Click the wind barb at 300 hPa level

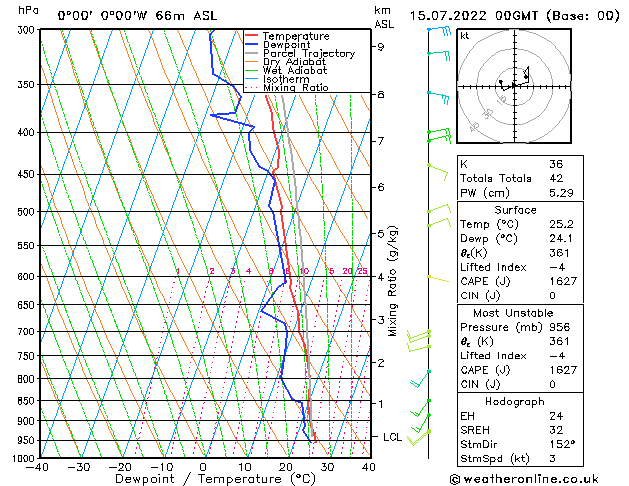[440, 30]
